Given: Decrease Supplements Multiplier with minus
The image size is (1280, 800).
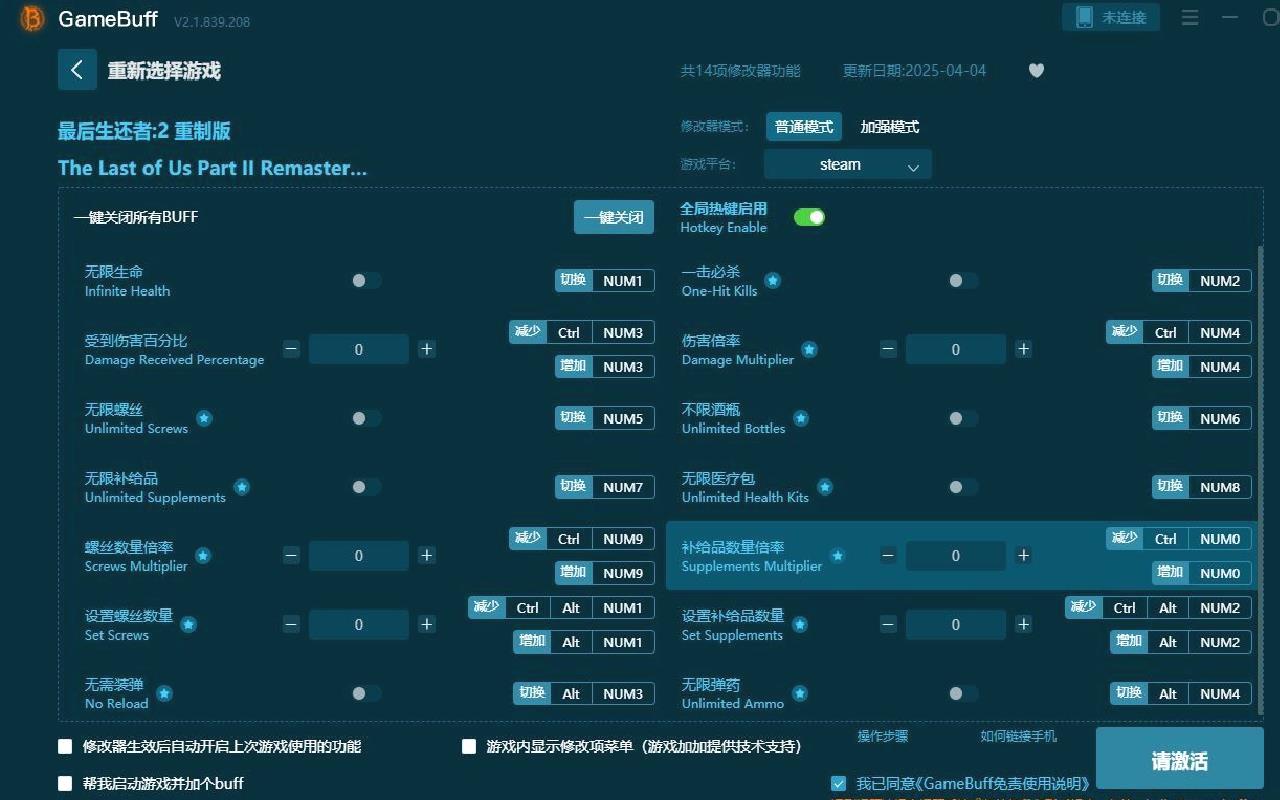Looking at the screenshot, I should [888, 555].
